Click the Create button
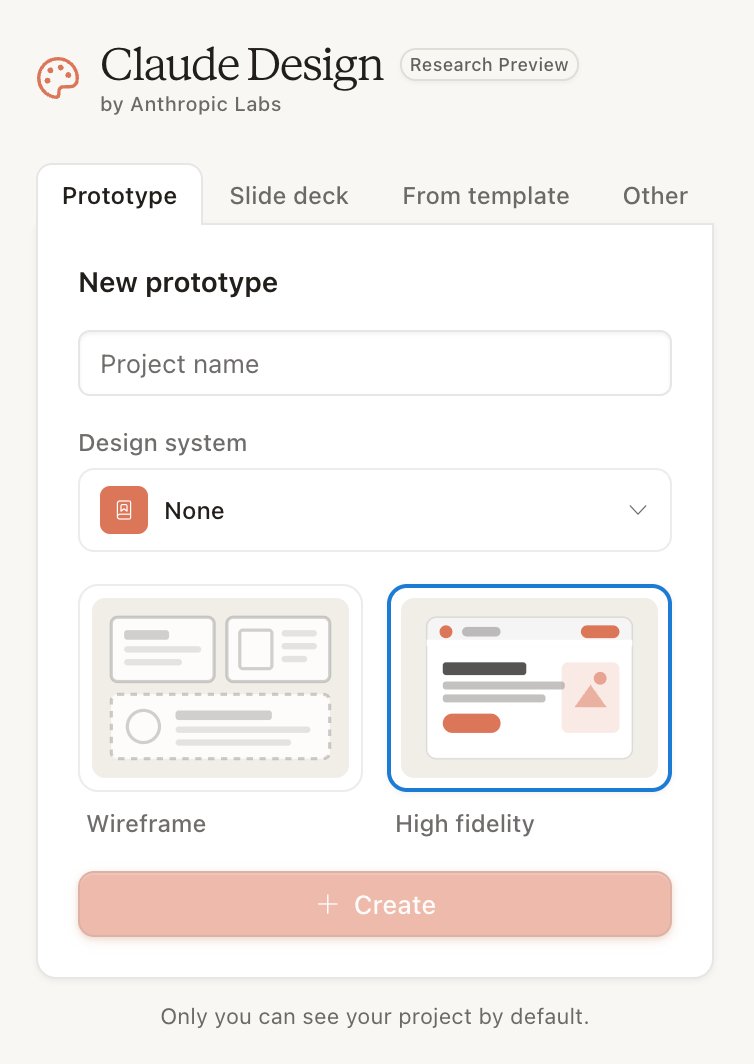The image size is (754, 1064). click(x=375, y=905)
